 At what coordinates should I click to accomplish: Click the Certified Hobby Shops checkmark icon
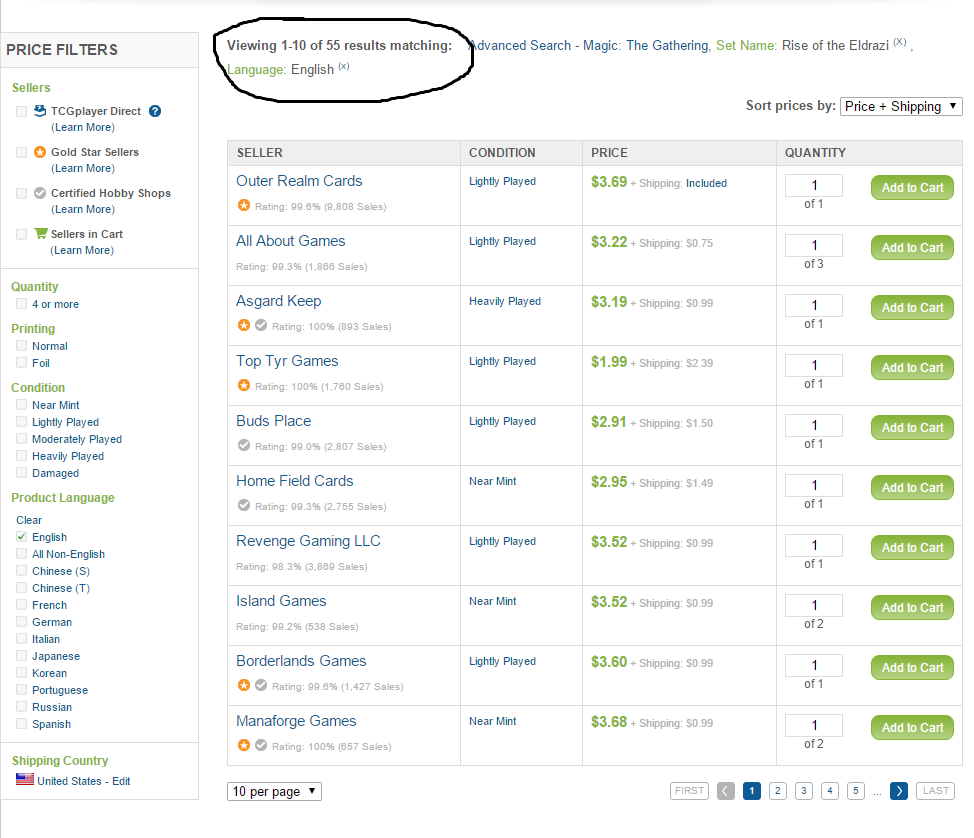[40, 193]
